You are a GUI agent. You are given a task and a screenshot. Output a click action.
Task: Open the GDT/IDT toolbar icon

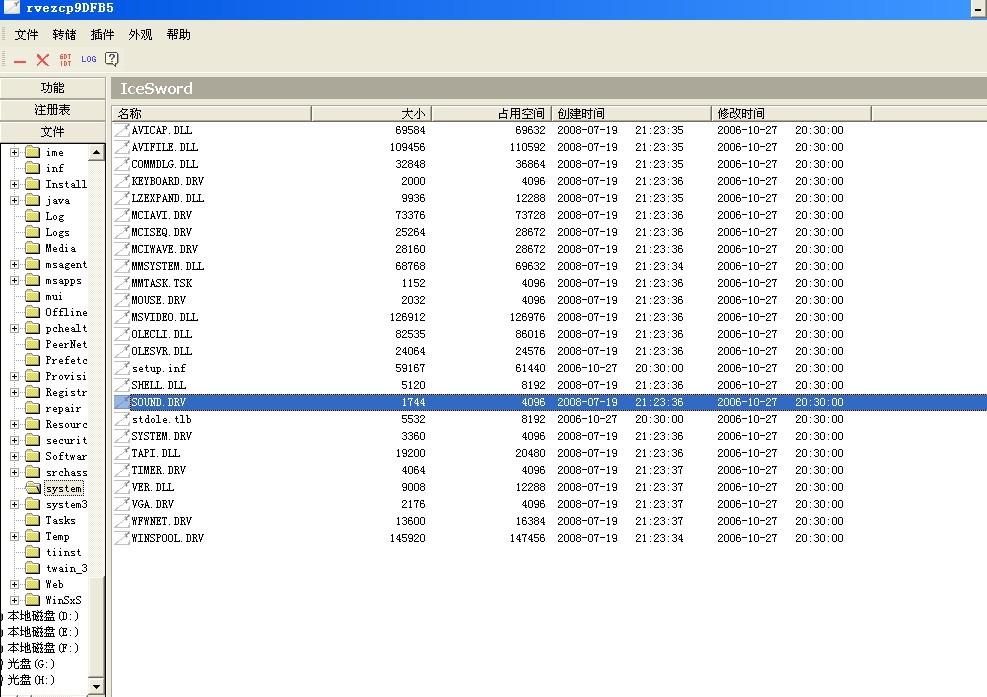(x=65, y=60)
